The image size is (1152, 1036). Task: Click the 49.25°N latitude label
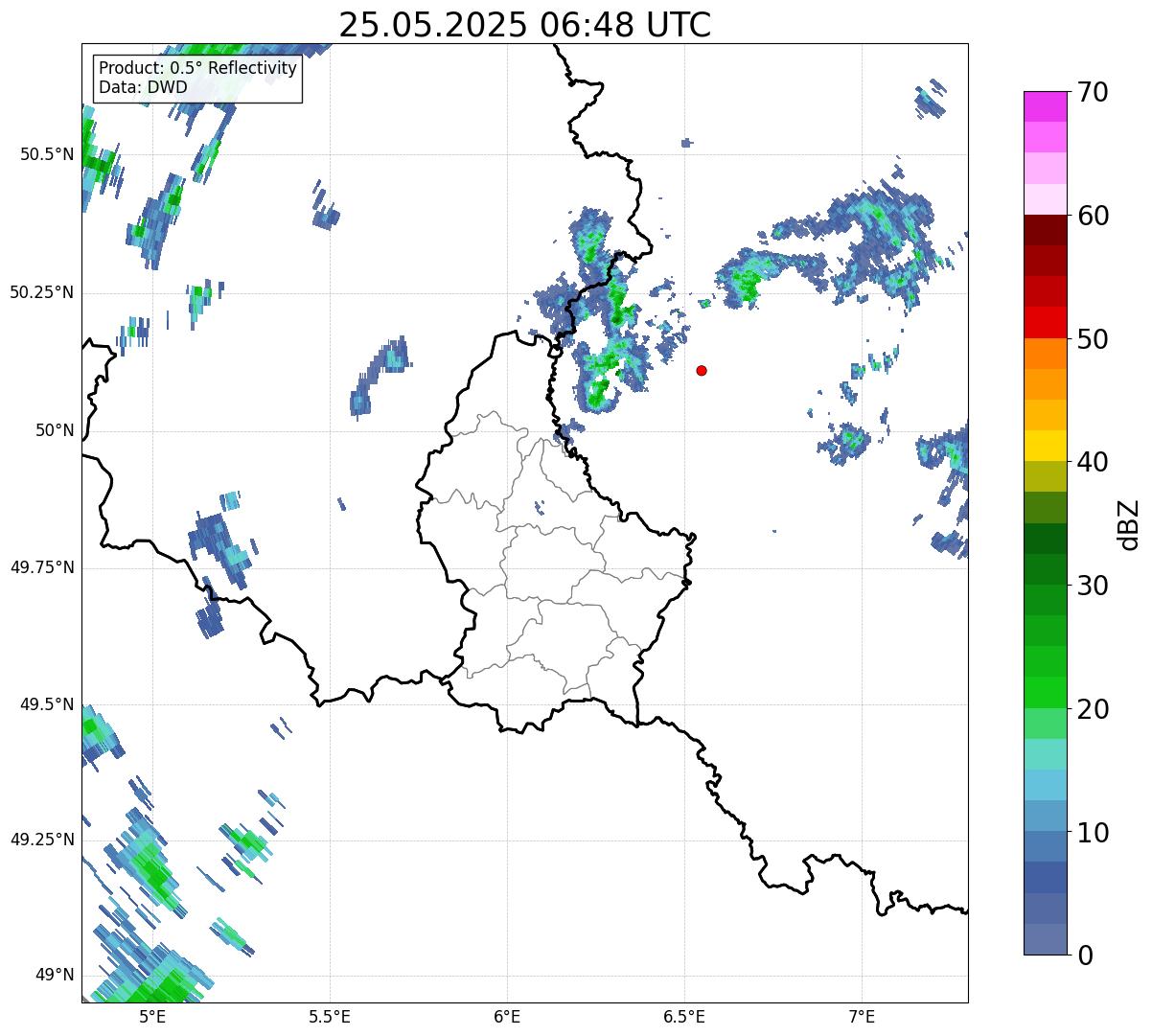[42, 840]
